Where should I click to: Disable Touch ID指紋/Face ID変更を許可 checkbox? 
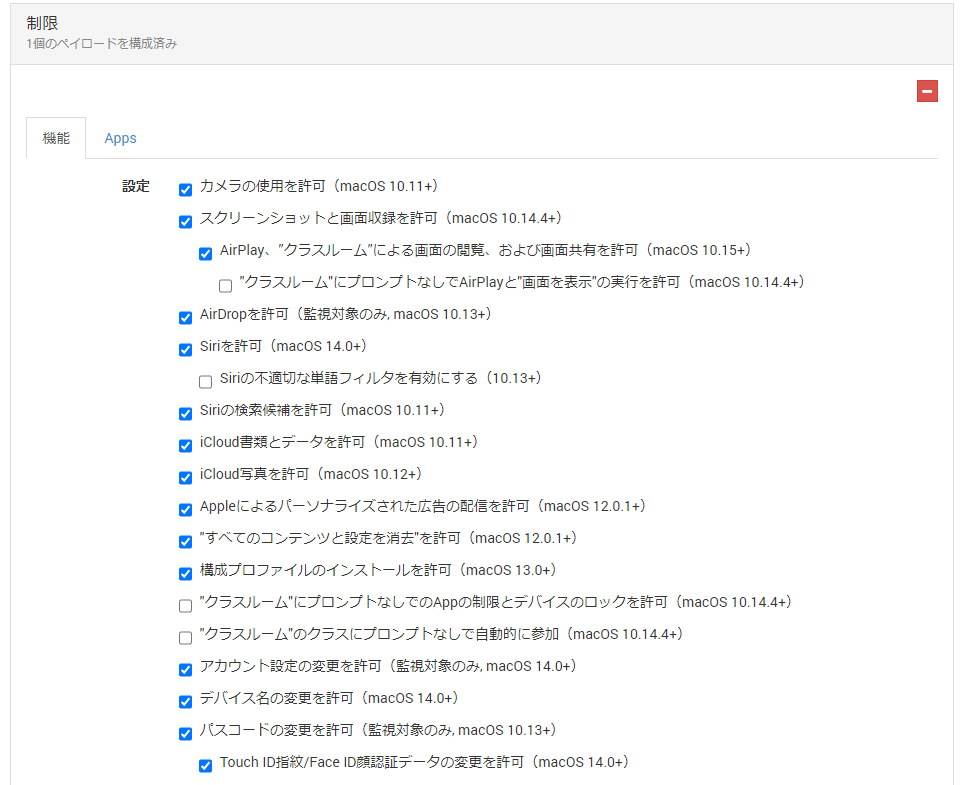click(x=205, y=766)
